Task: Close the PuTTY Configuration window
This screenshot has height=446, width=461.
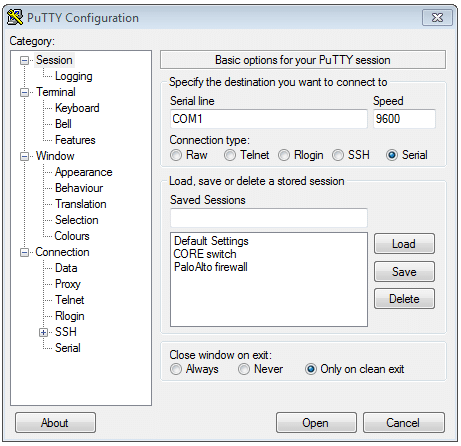Action: tap(437, 17)
